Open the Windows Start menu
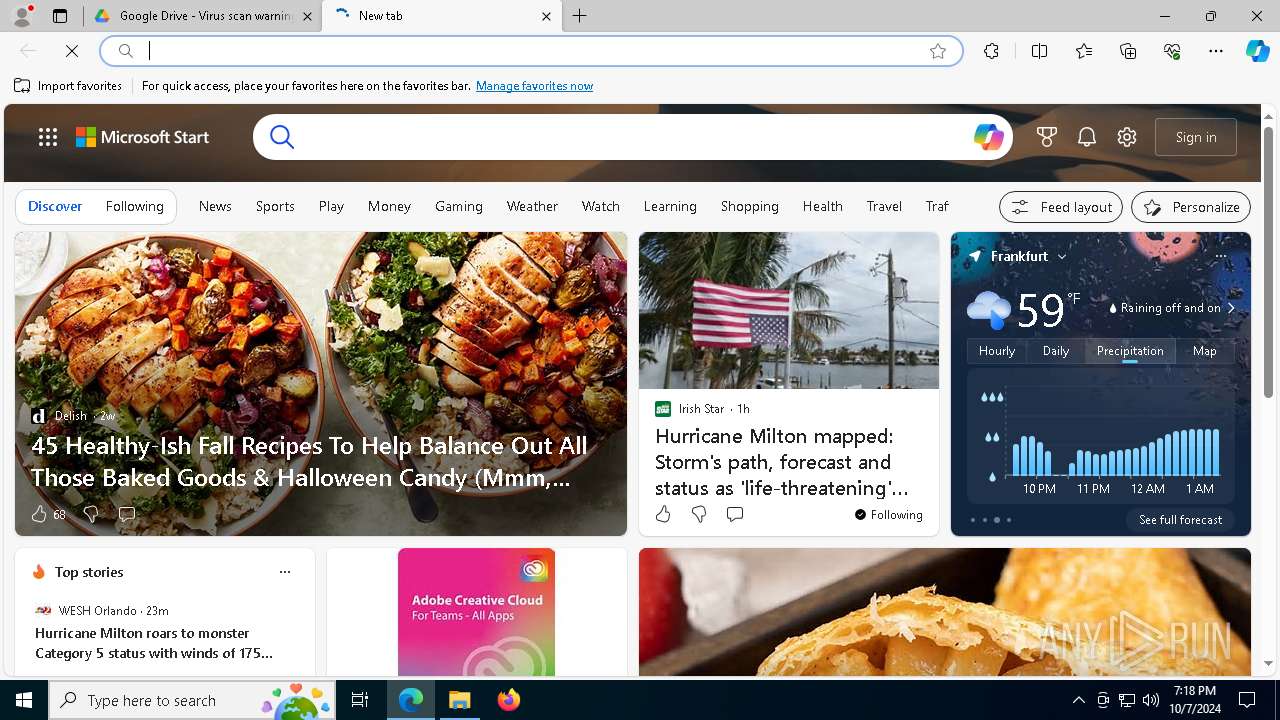Viewport: 1280px width, 720px height. [24, 700]
